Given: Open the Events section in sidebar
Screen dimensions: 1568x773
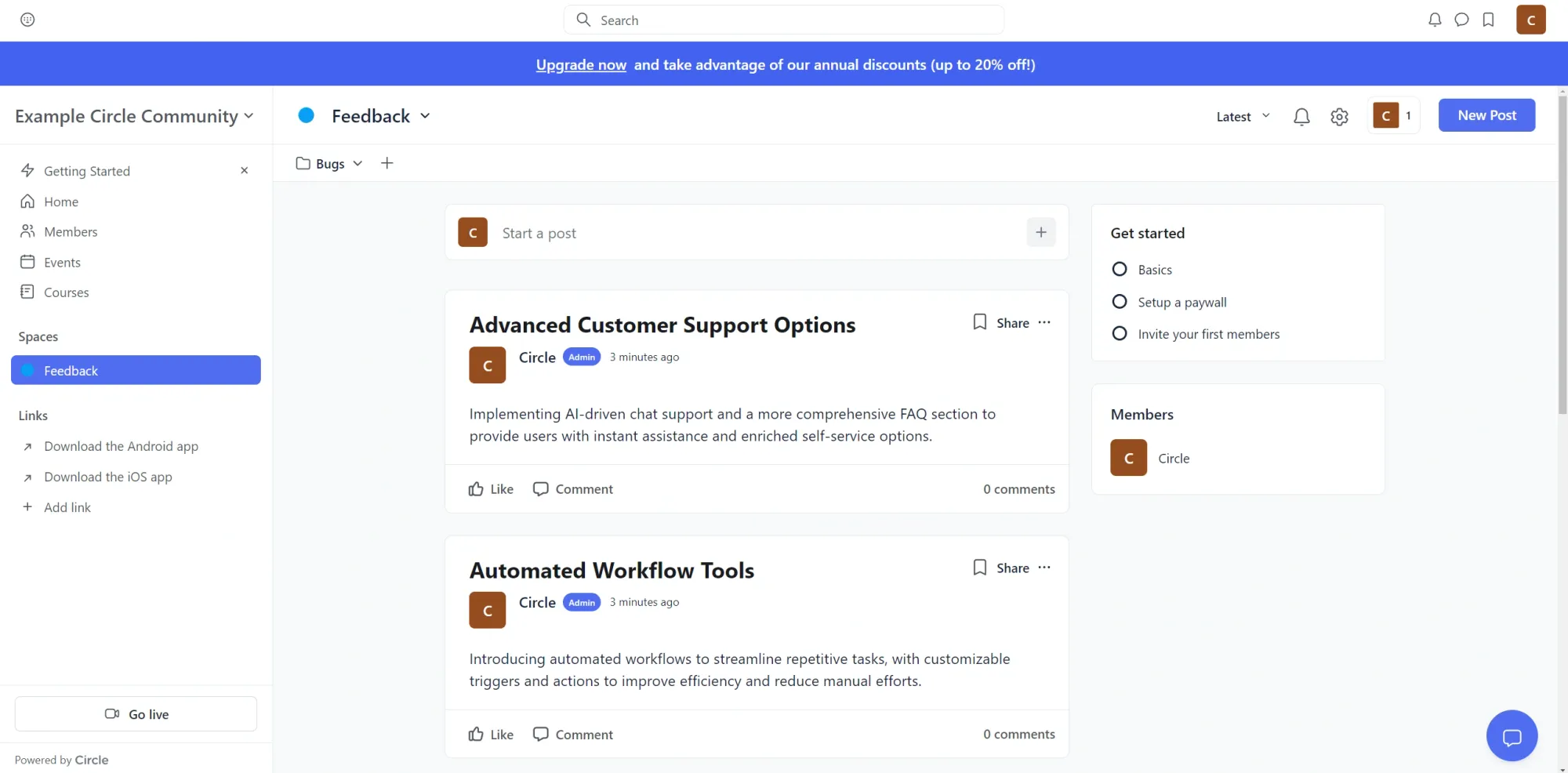Looking at the screenshot, I should (x=61, y=262).
